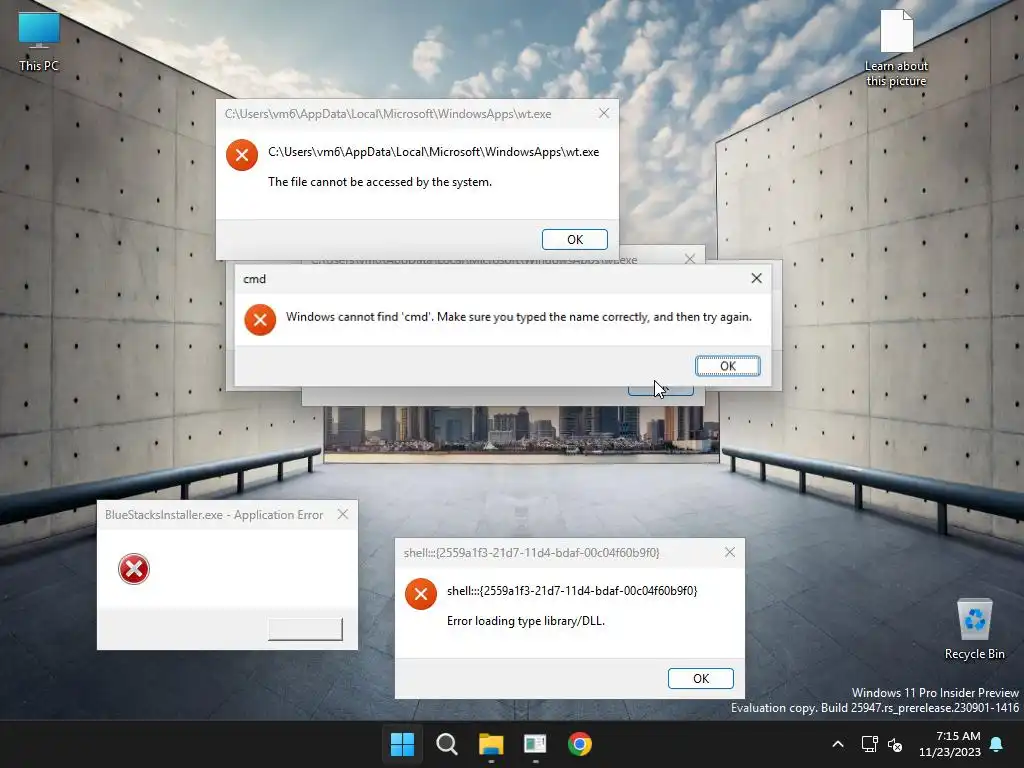Close the cmd error dialog
1024x768 pixels.
click(x=756, y=278)
